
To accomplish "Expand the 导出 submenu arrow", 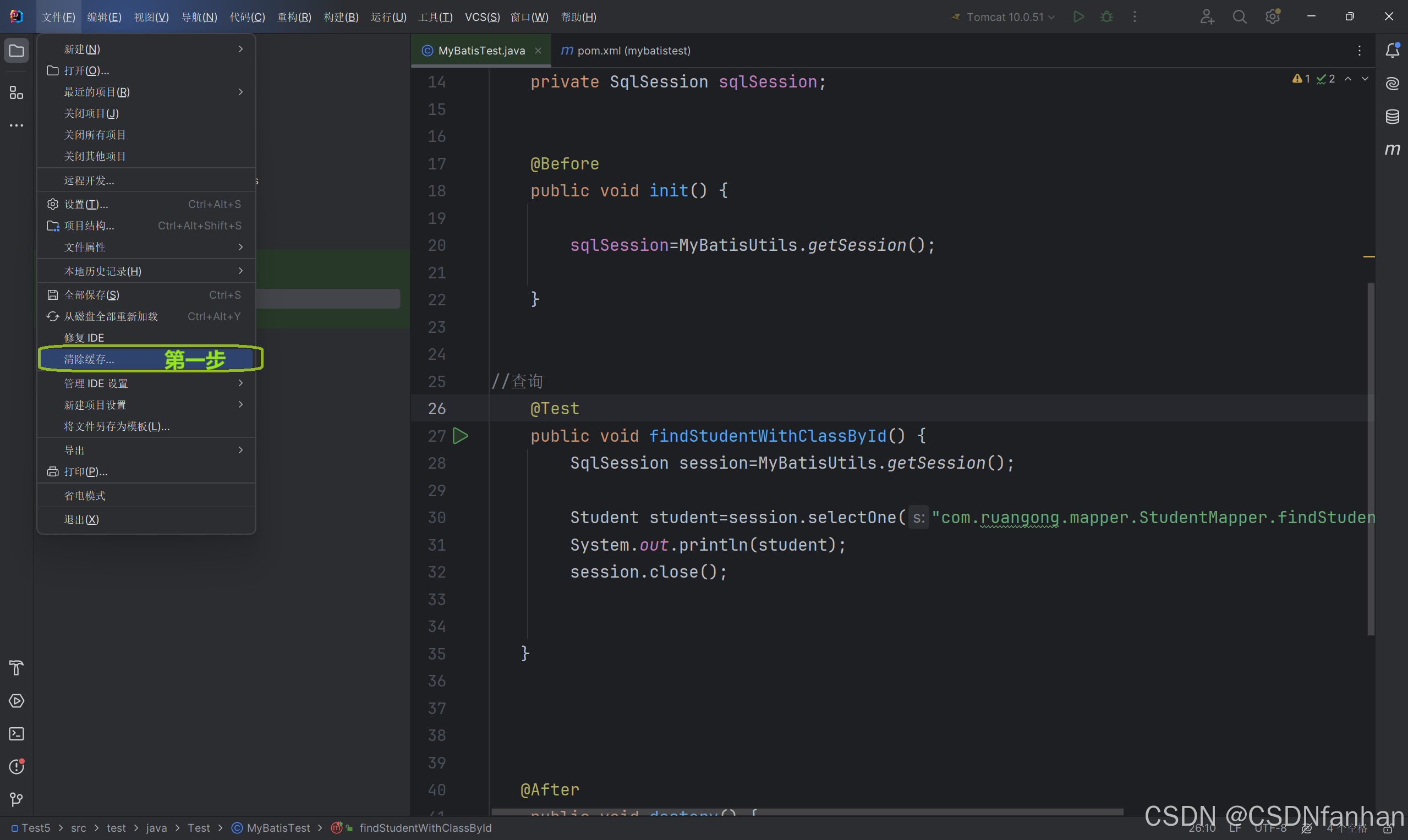I will click(240, 450).
